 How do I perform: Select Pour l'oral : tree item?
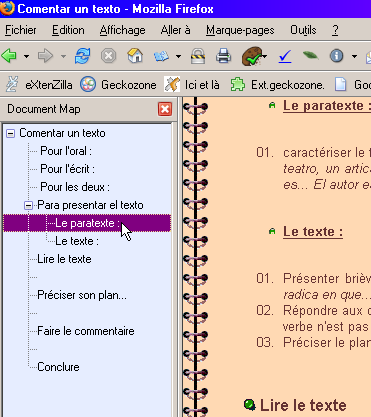tap(66, 151)
